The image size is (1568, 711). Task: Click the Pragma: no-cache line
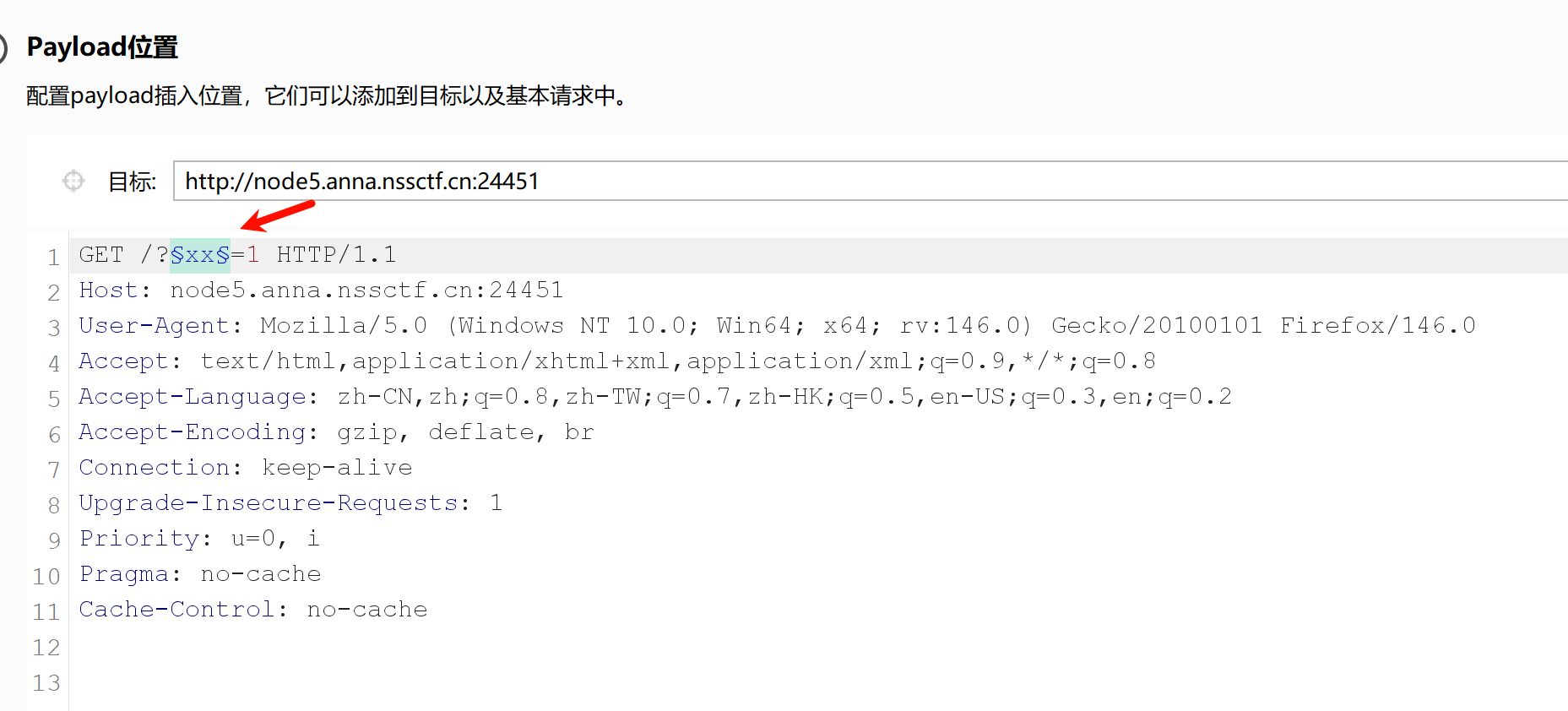(198, 573)
